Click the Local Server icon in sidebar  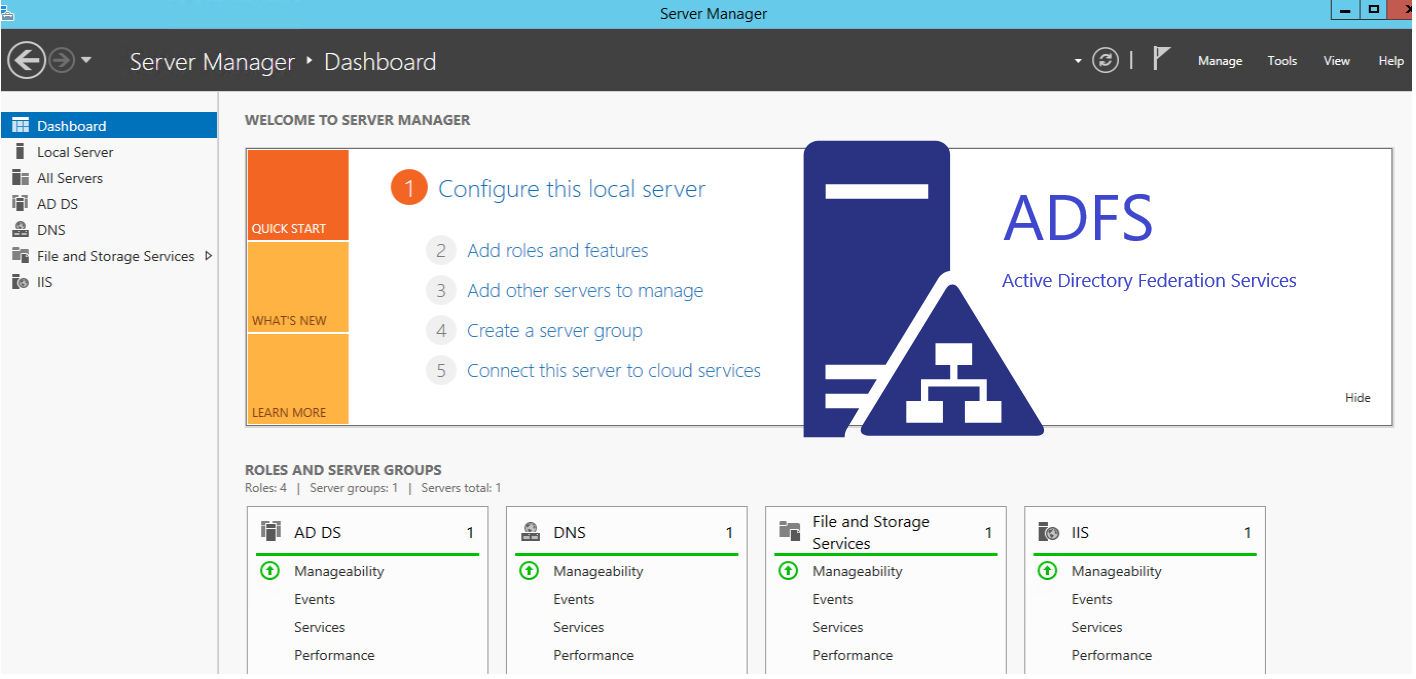coord(20,152)
